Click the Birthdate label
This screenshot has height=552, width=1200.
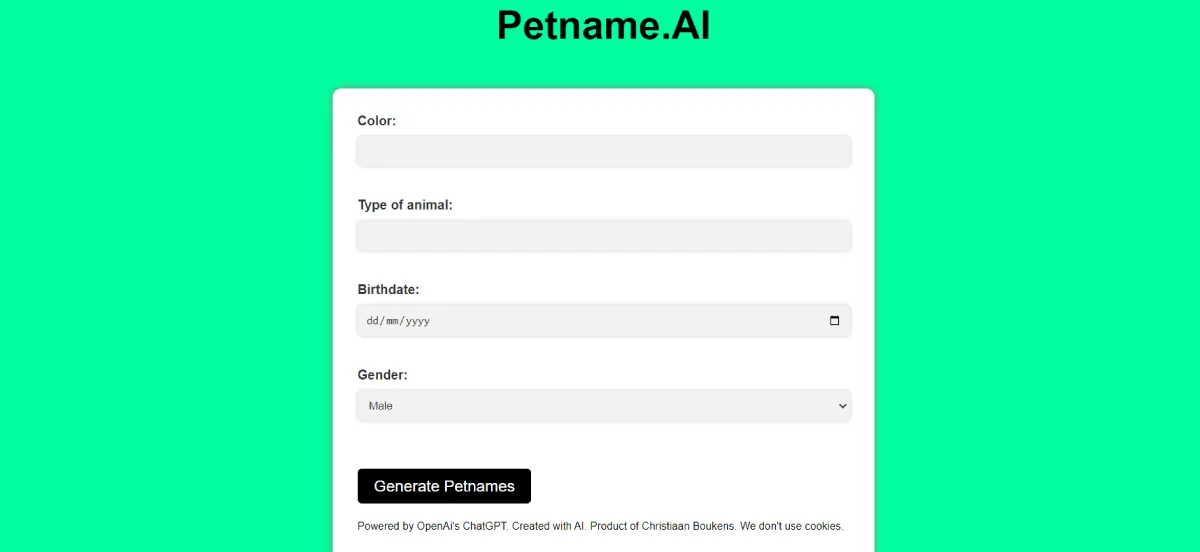(x=388, y=290)
